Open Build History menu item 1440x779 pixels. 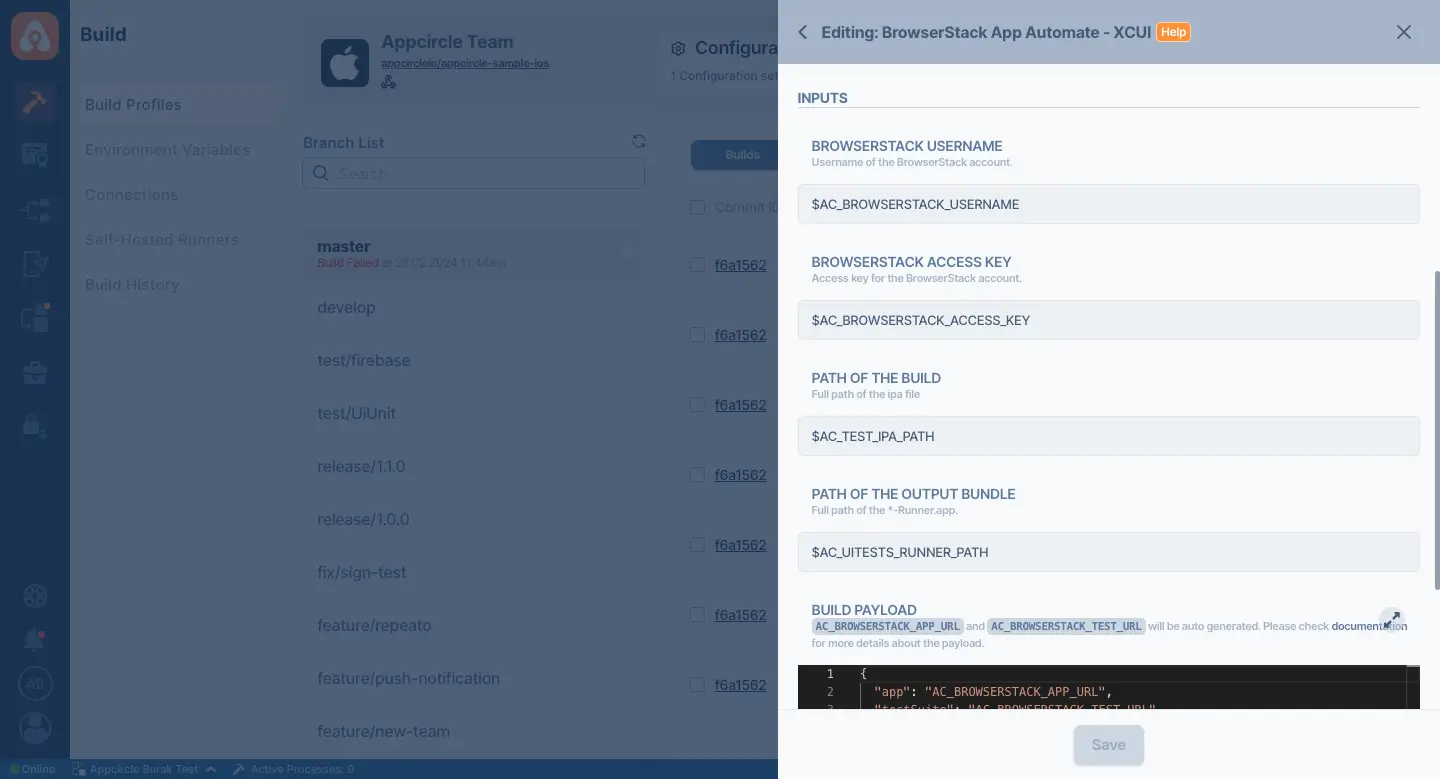132,285
